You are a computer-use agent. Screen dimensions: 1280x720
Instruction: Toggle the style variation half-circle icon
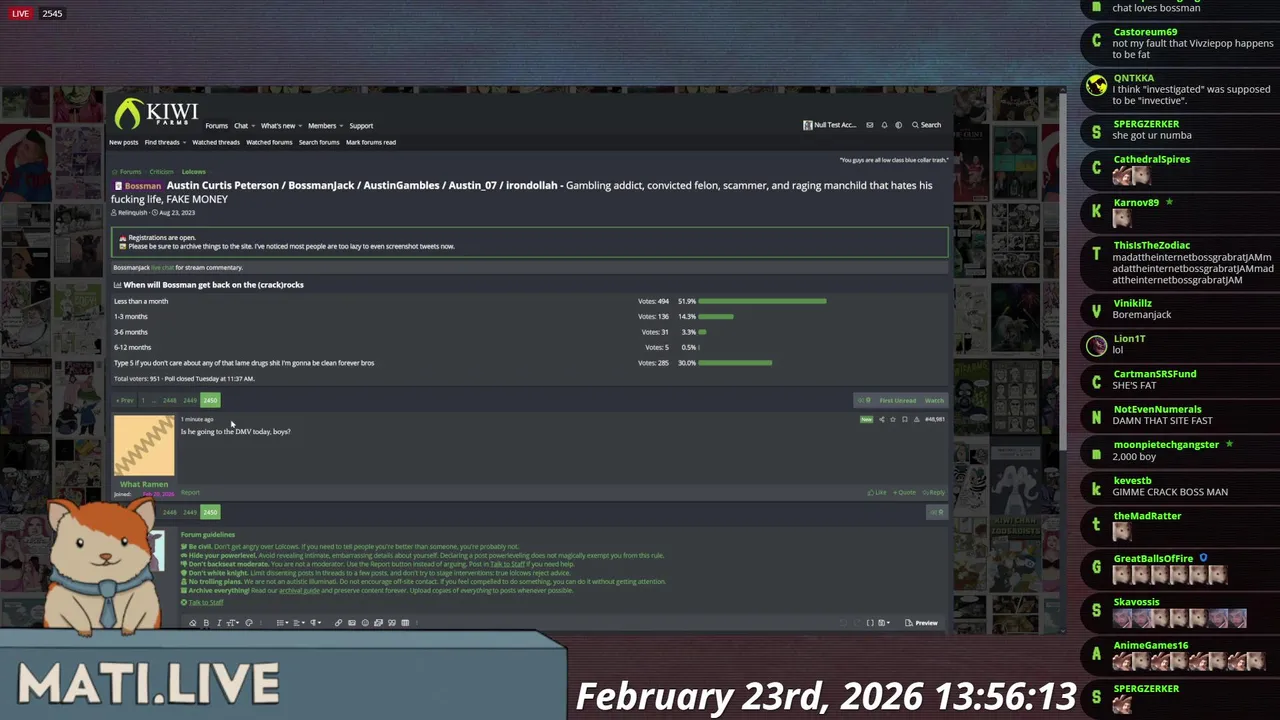[898, 125]
